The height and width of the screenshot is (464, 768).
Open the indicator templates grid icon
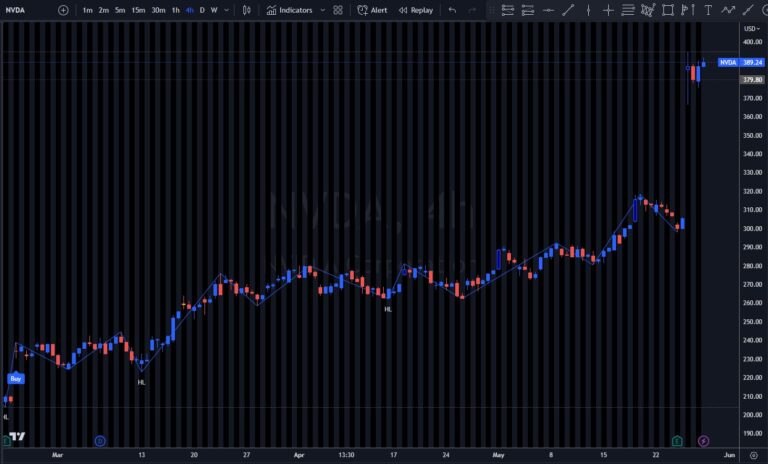[x=338, y=10]
